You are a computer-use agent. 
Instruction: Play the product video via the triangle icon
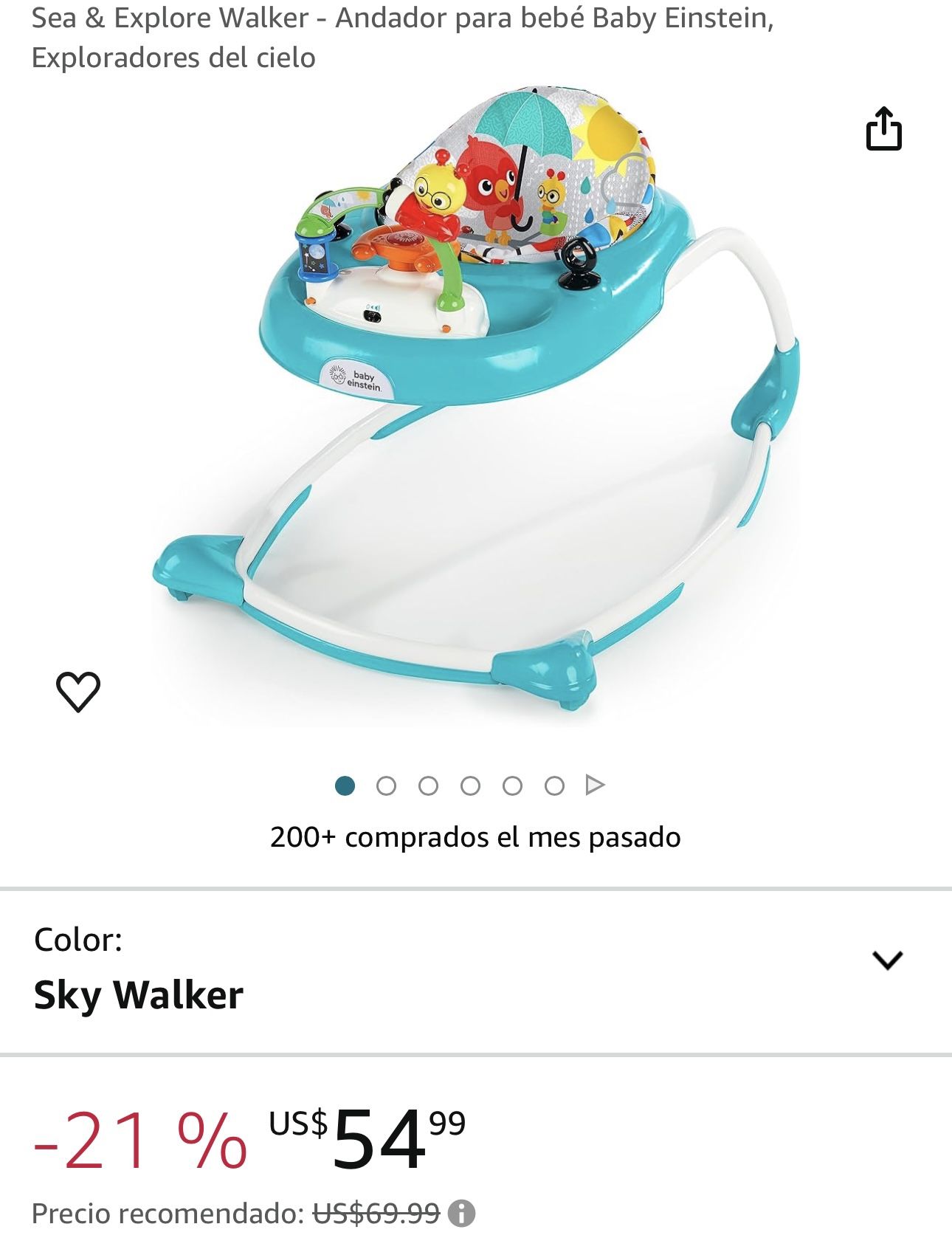click(595, 785)
